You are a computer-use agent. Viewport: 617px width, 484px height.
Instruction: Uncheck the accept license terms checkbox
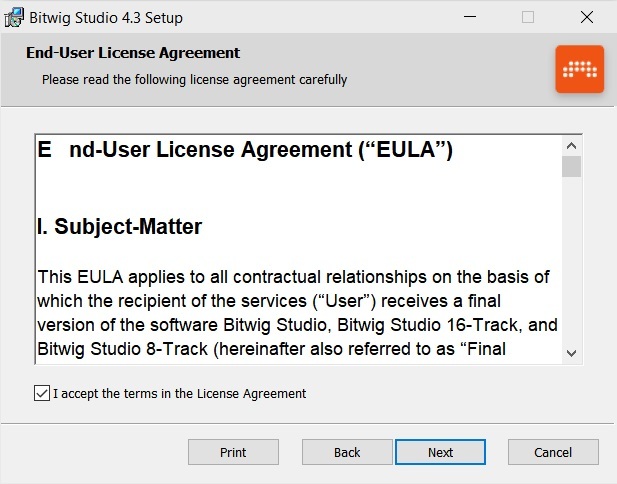41,393
